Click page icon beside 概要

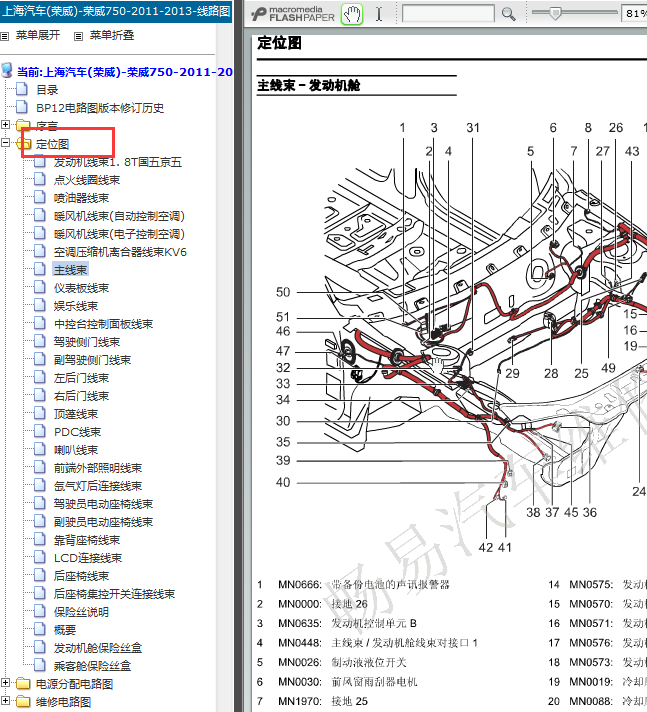coord(40,629)
